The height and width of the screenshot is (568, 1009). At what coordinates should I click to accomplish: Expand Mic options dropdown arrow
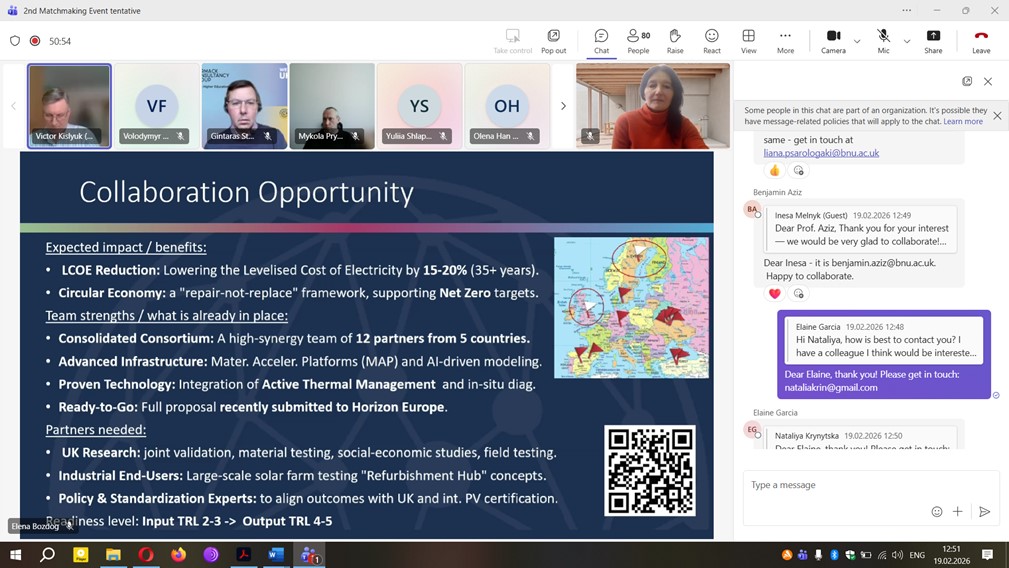pyautogui.click(x=907, y=41)
